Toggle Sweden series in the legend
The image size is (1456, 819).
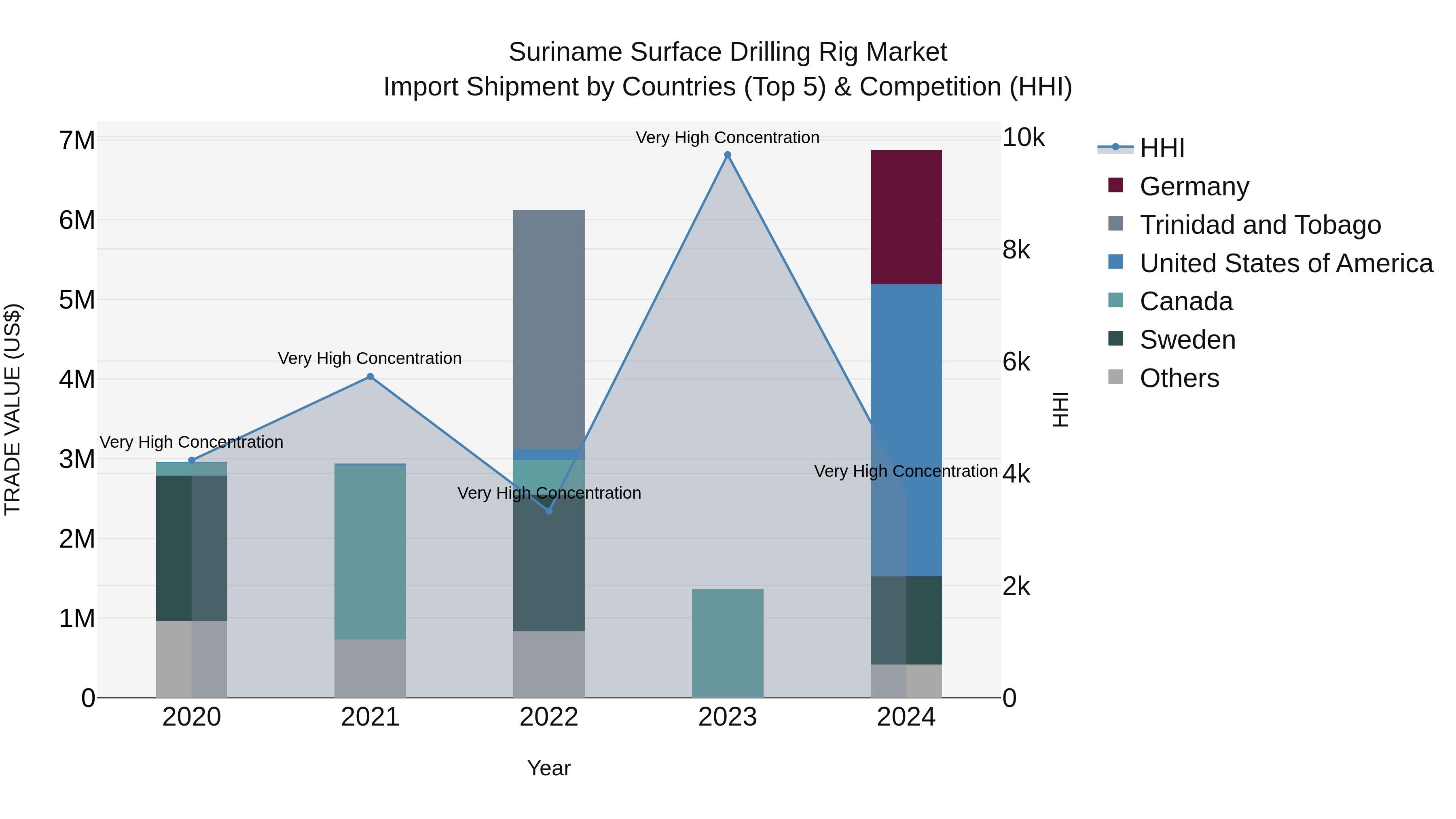pyautogui.click(x=1172, y=340)
